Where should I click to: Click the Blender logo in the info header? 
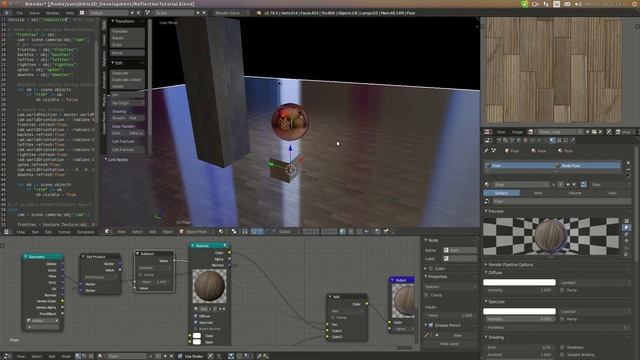(259, 13)
